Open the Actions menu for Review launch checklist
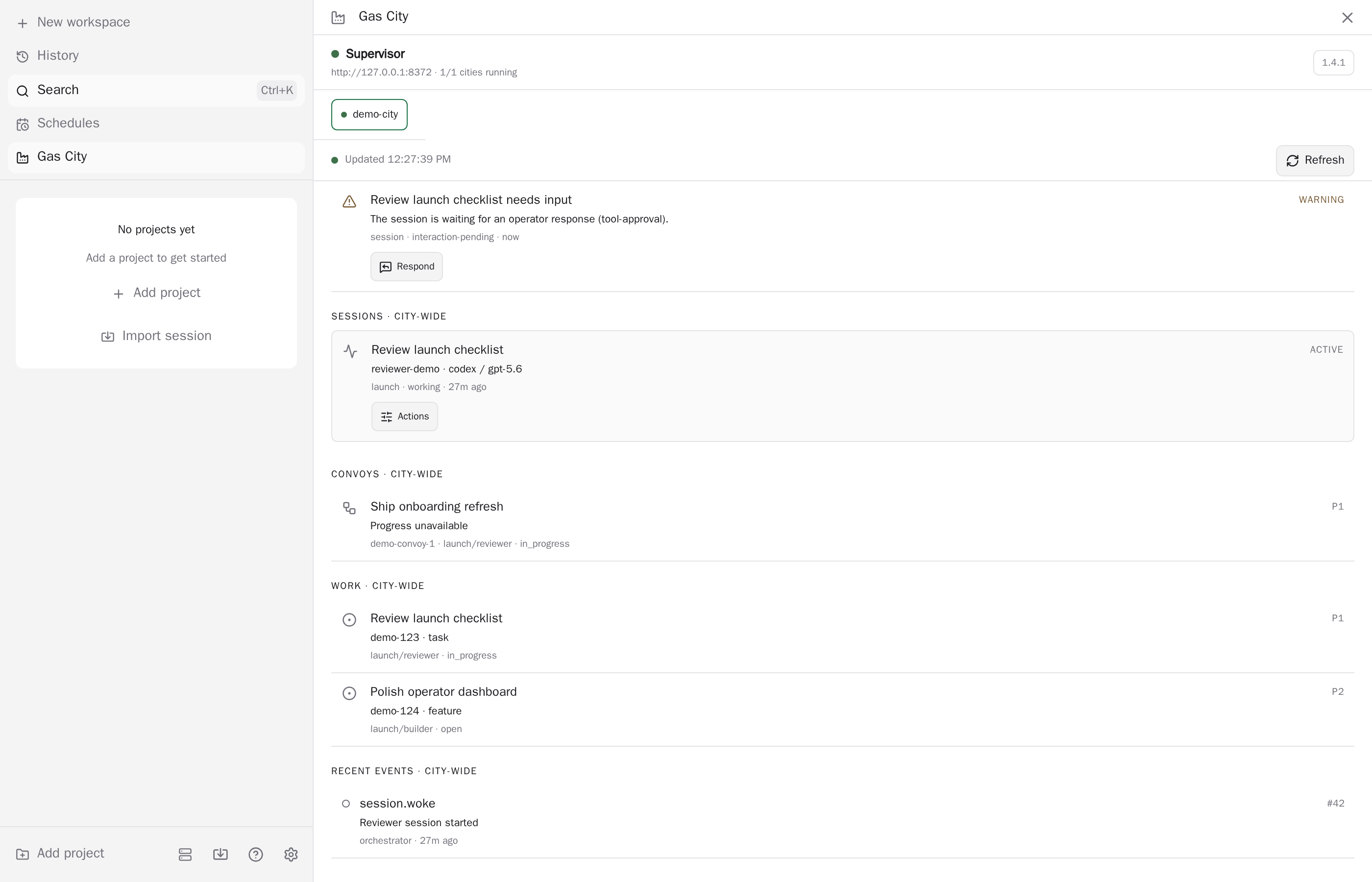This screenshot has width=1372, height=882. tap(404, 416)
